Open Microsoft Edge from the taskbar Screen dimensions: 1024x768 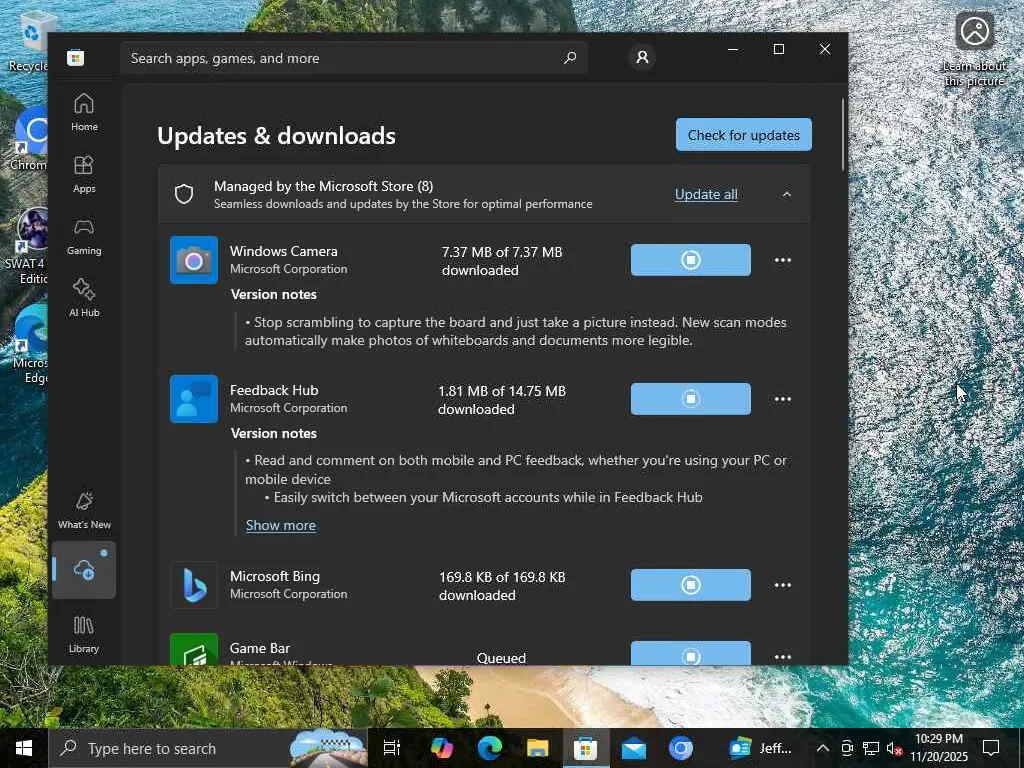tap(489, 748)
